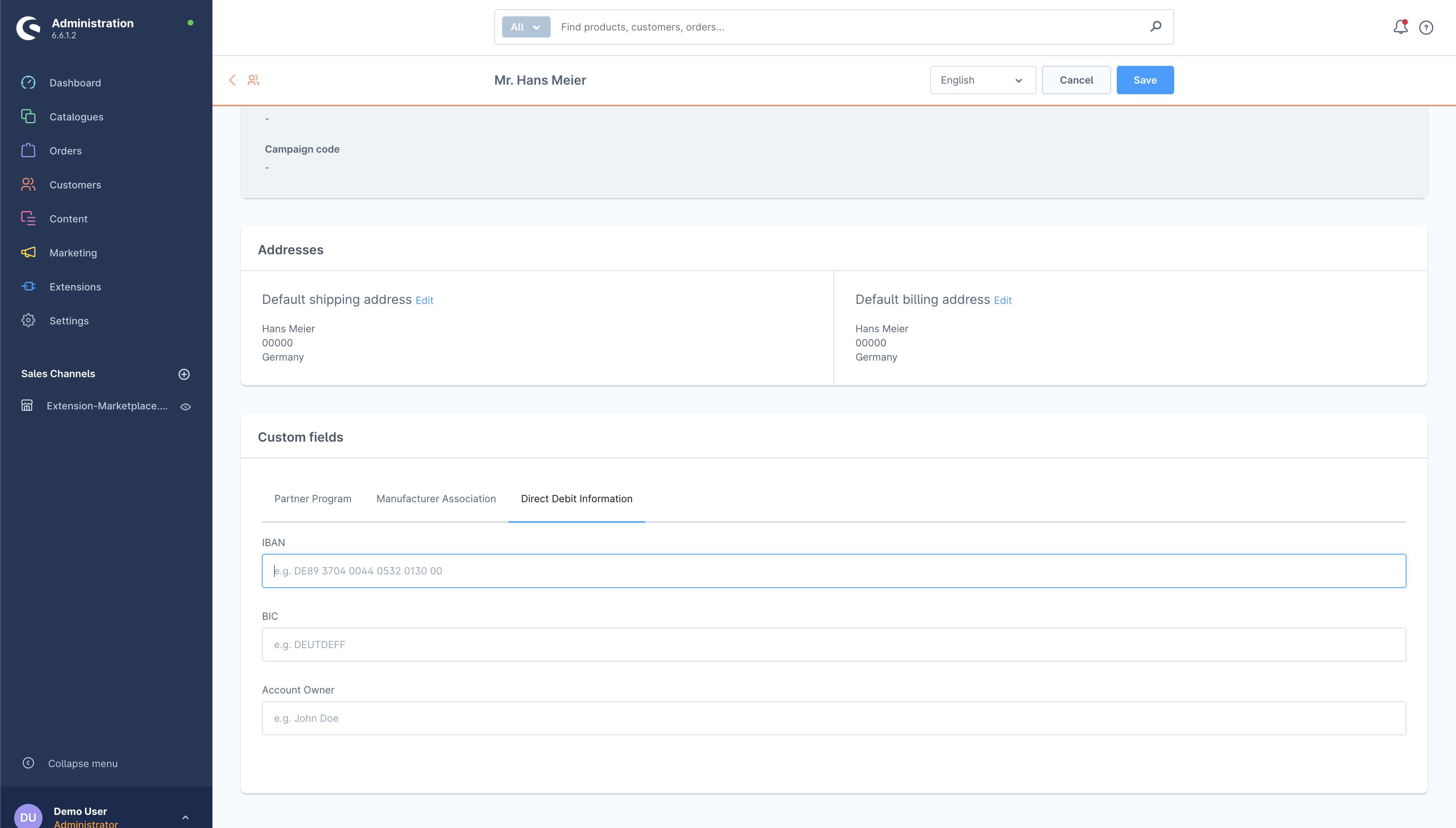Open the English language dropdown
Viewport: 1456px width, 828px height.
pyautogui.click(x=982, y=80)
